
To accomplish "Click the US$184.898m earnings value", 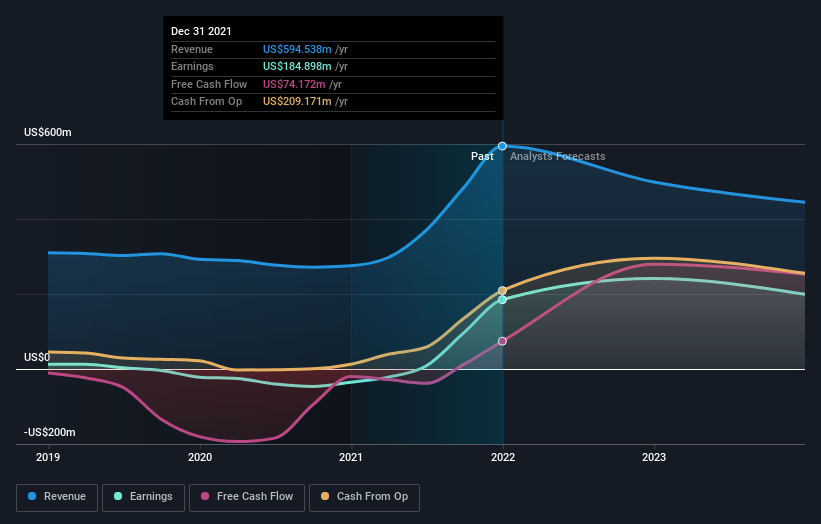I will click(297, 66).
